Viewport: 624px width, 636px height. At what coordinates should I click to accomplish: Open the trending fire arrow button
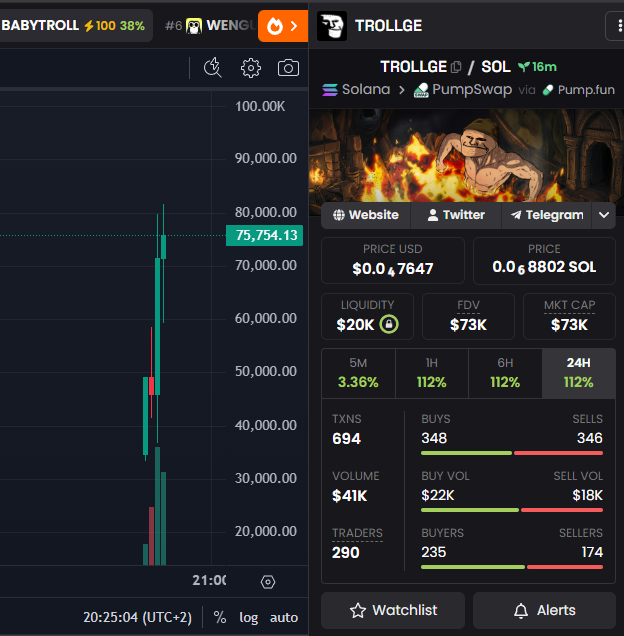(x=283, y=26)
